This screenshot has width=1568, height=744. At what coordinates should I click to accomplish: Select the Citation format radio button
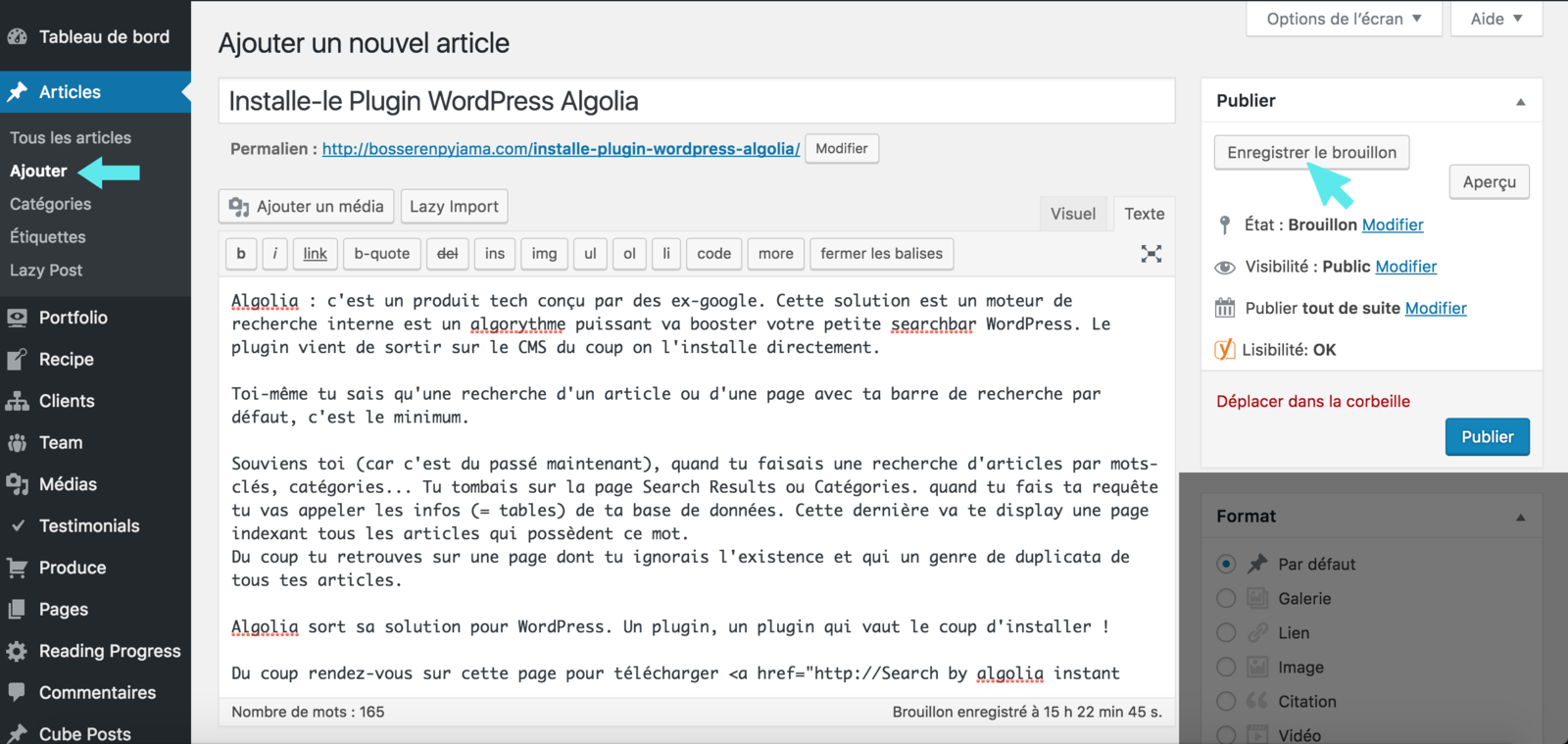[1226, 702]
